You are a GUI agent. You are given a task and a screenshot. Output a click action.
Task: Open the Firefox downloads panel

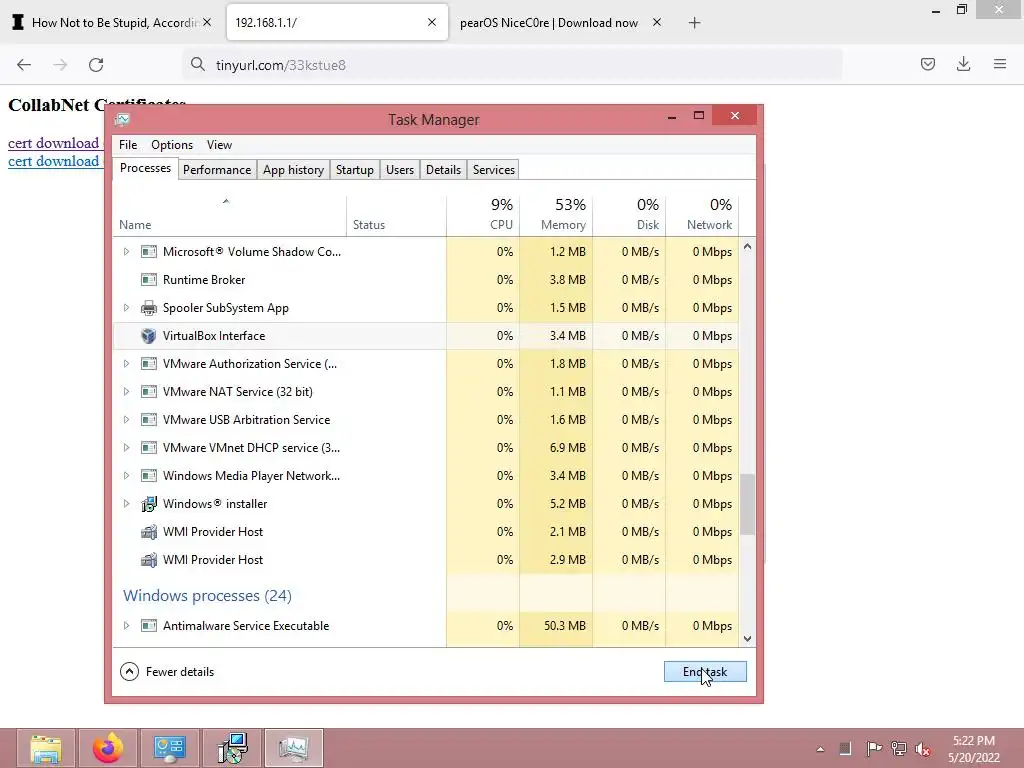pyautogui.click(x=963, y=64)
